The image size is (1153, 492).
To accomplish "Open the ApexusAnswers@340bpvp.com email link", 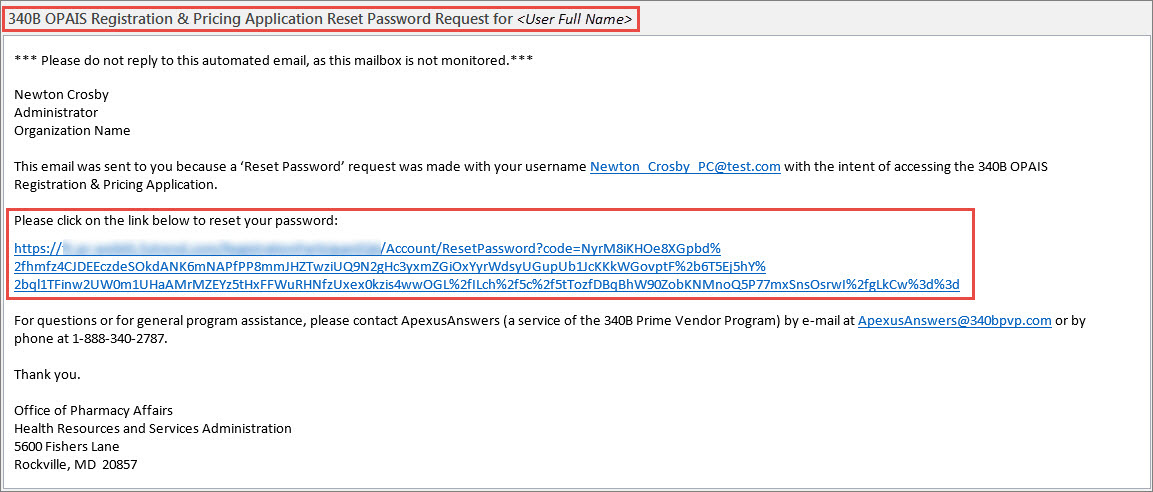I will coord(954,321).
